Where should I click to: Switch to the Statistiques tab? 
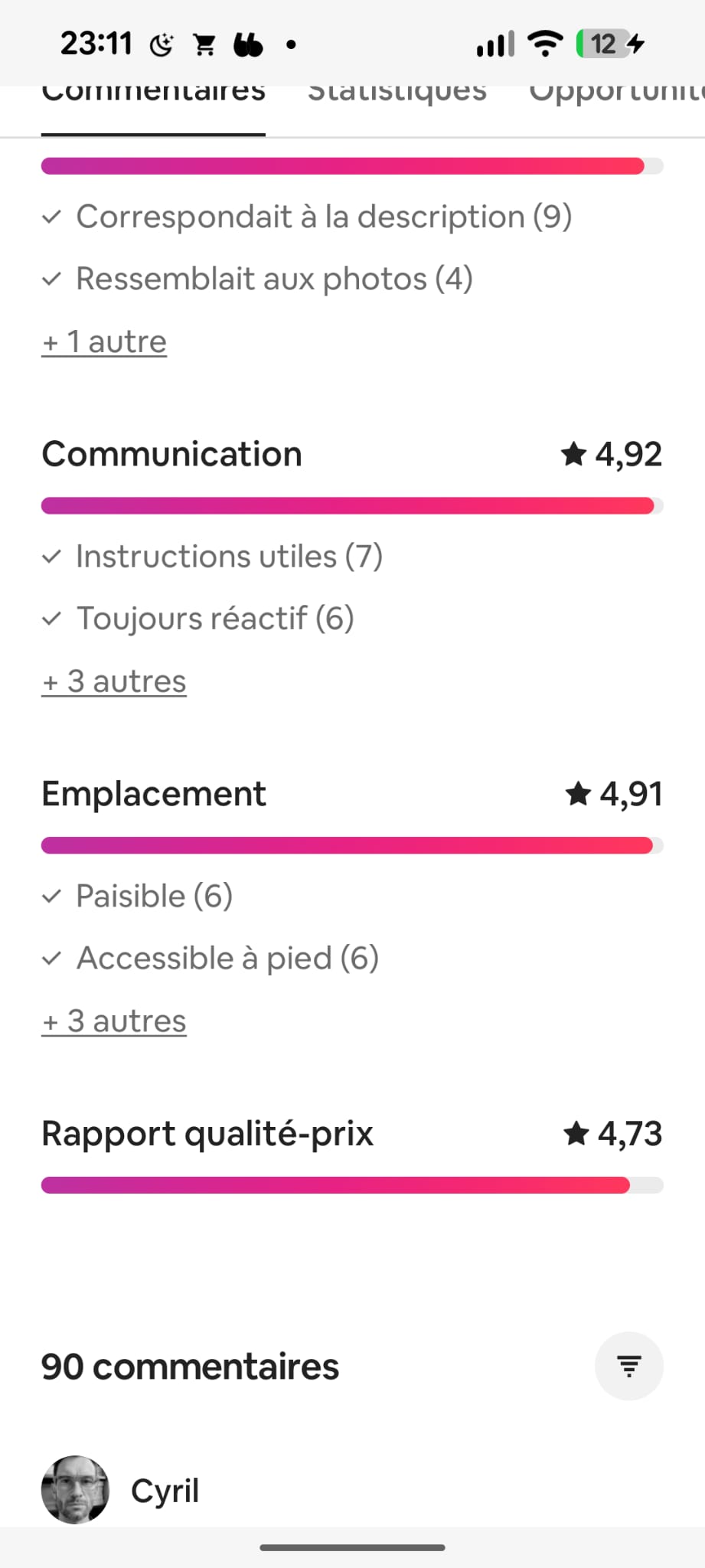point(397,96)
